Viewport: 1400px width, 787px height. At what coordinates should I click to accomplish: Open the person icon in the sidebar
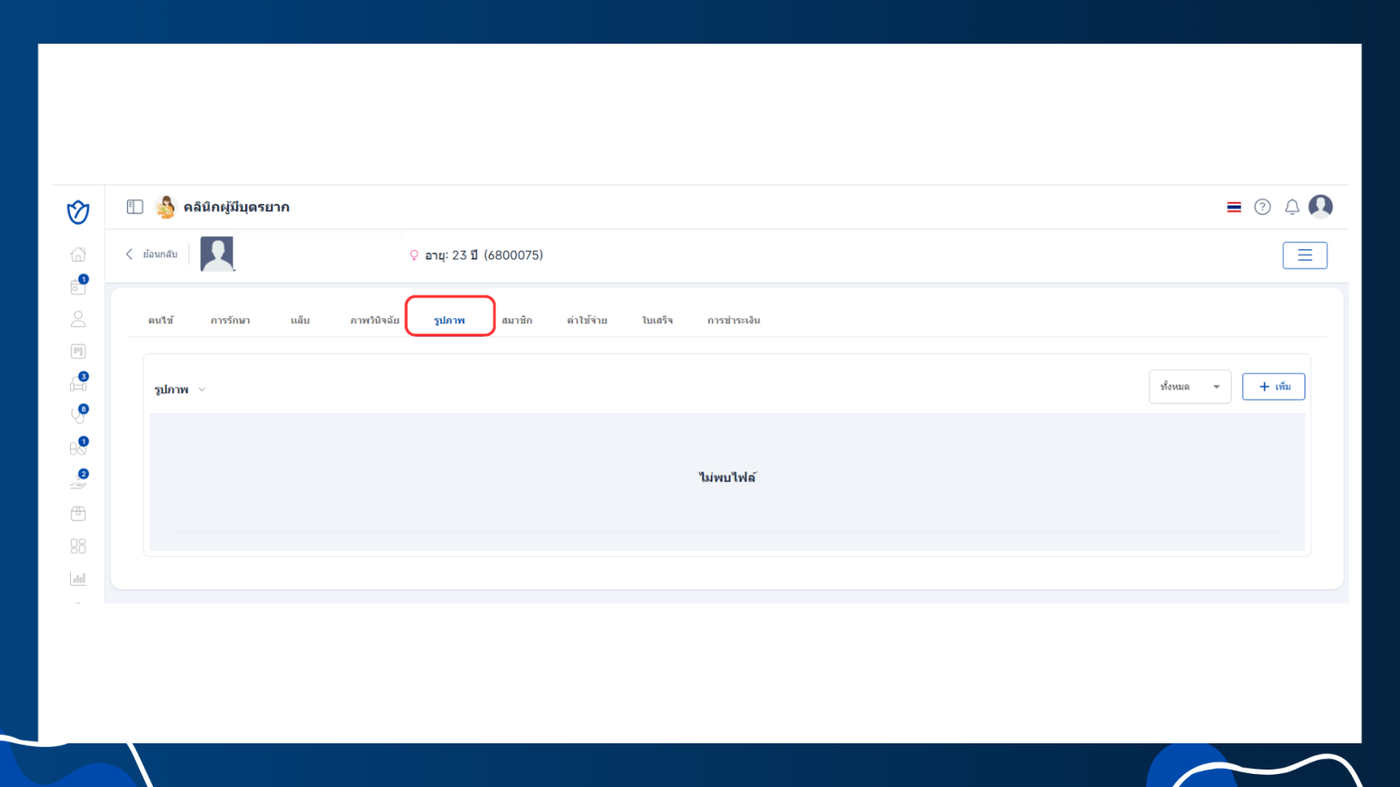click(78, 319)
